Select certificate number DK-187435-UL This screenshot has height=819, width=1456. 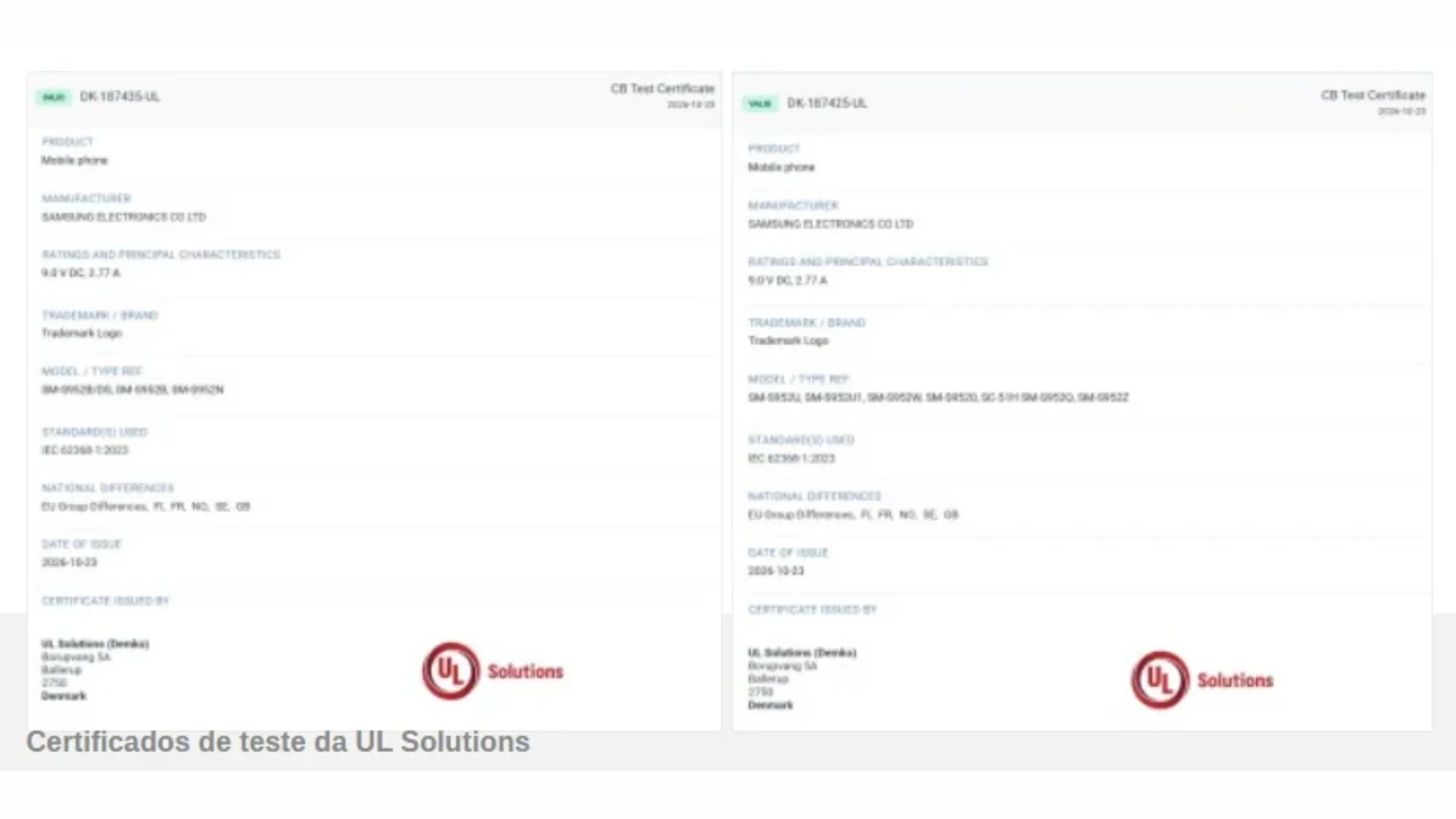(120, 97)
